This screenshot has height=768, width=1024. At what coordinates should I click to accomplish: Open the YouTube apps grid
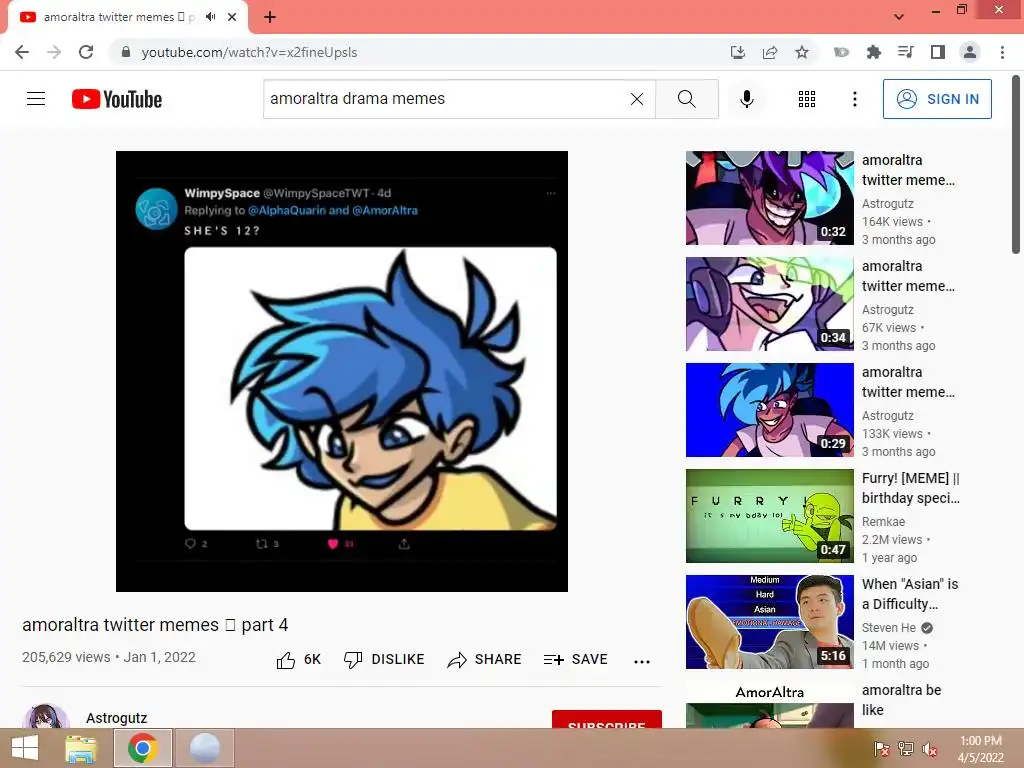[x=807, y=99]
